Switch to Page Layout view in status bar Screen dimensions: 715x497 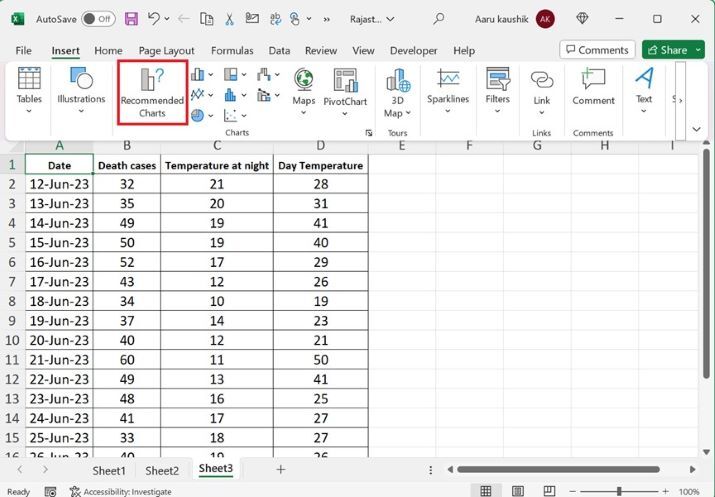pos(518,491)
